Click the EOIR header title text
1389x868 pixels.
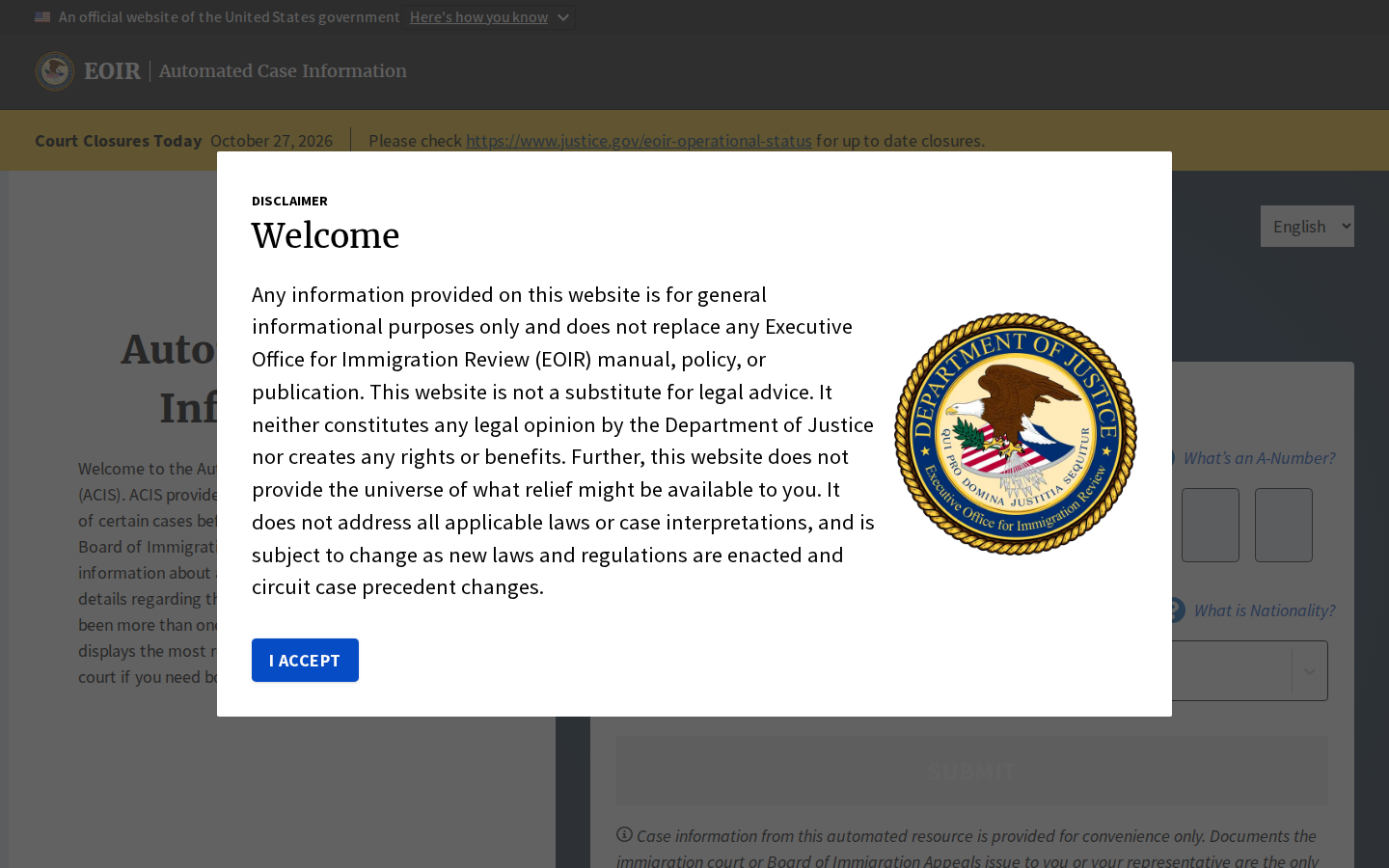tap(112, 71)
